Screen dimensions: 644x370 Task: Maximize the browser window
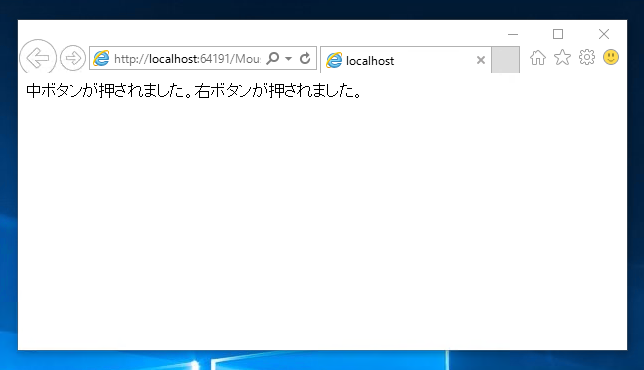(x=558, y=34)
